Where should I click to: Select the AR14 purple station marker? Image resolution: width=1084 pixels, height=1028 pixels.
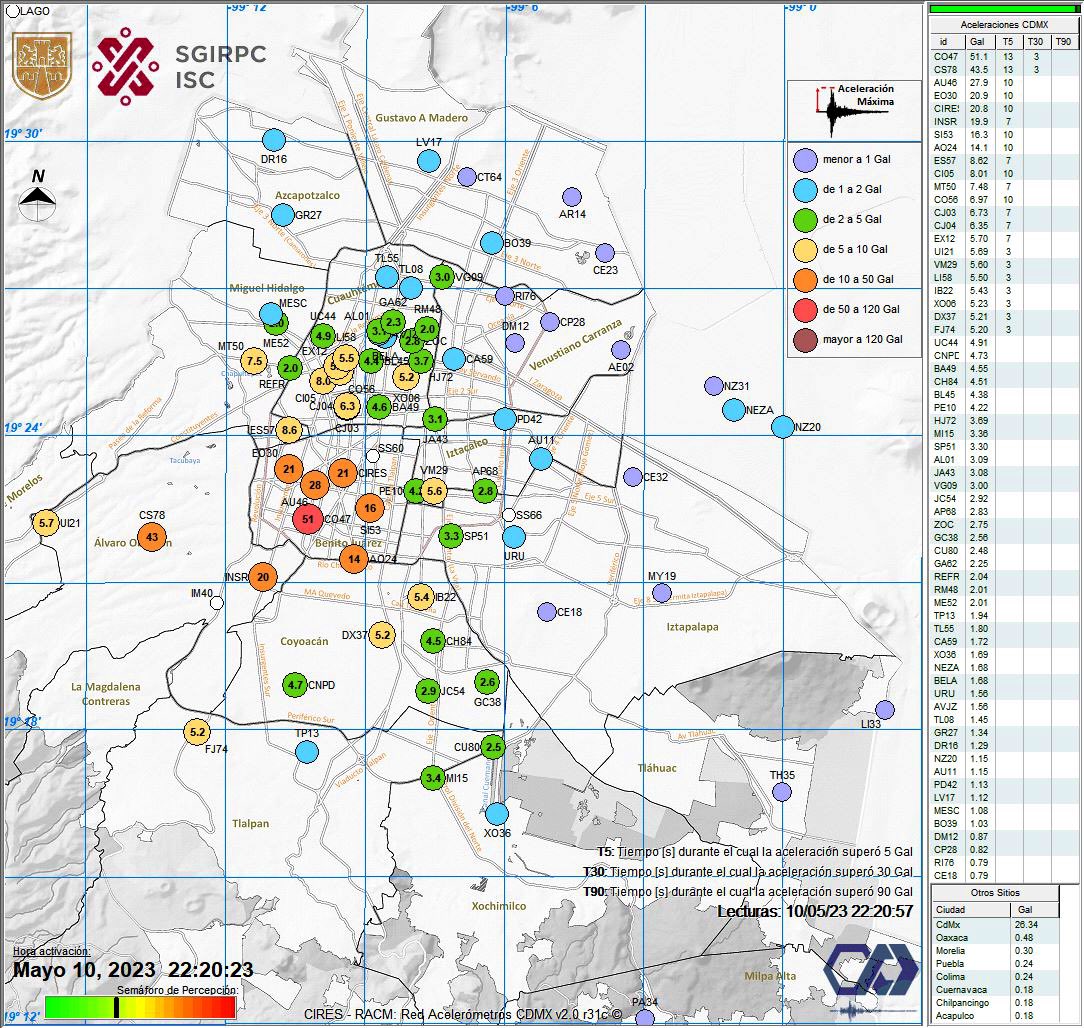[572, 197]
